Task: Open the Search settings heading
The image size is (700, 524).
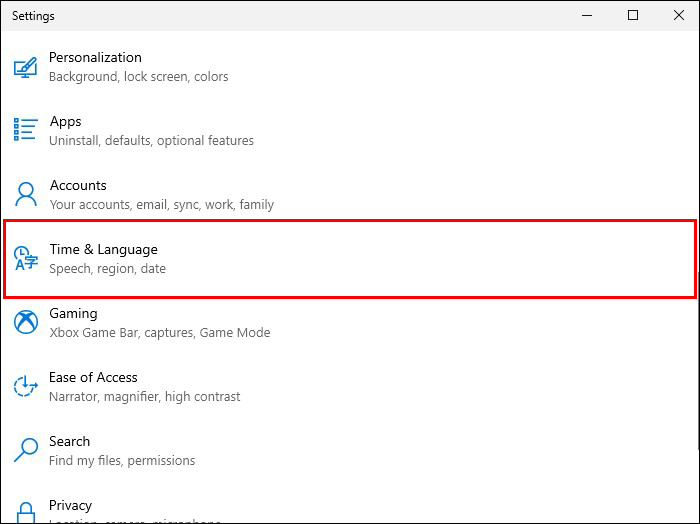Action: tap(69, 442)
